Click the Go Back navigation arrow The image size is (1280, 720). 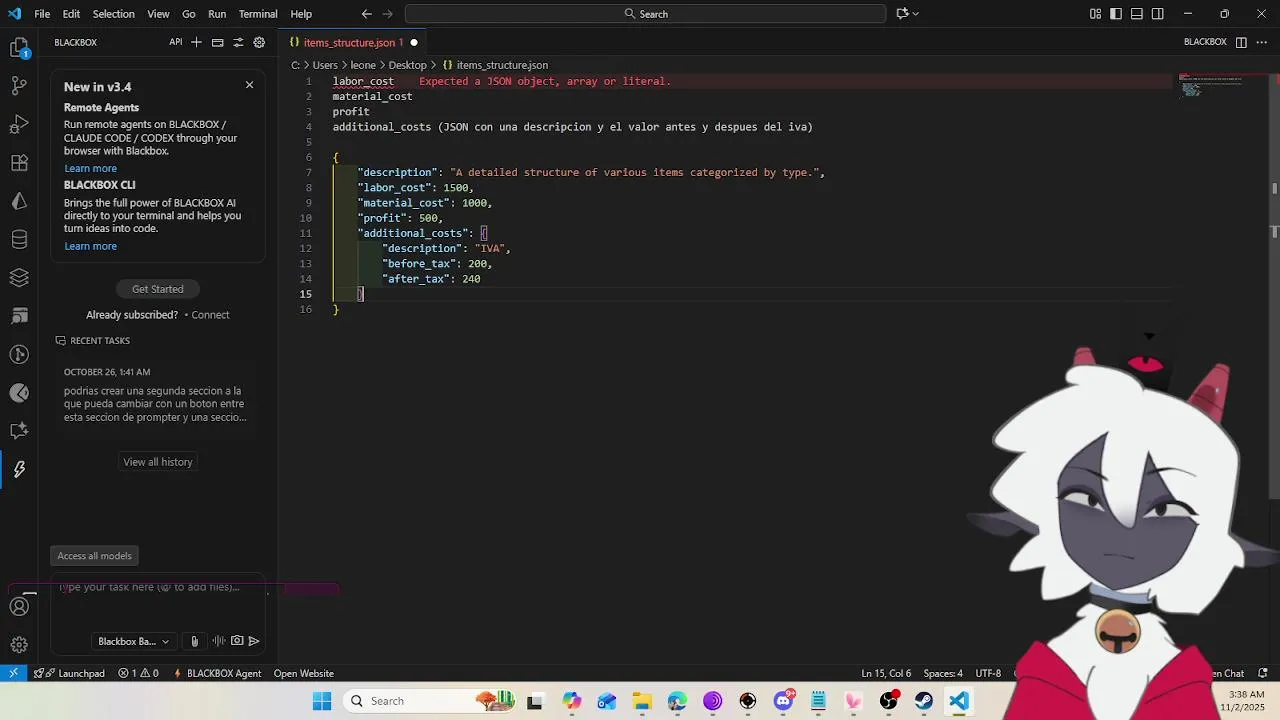coord(366,14)
